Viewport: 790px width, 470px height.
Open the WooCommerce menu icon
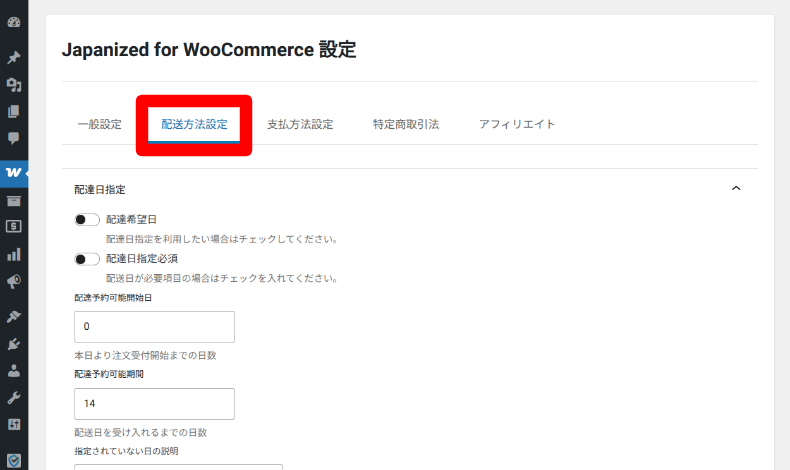pos(14,172)
